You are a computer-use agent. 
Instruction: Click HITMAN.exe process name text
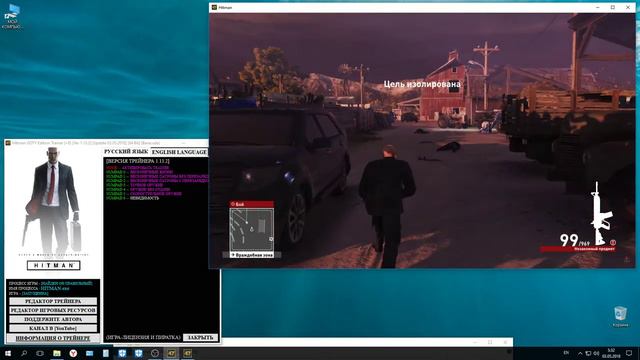[x=55, y=288]
